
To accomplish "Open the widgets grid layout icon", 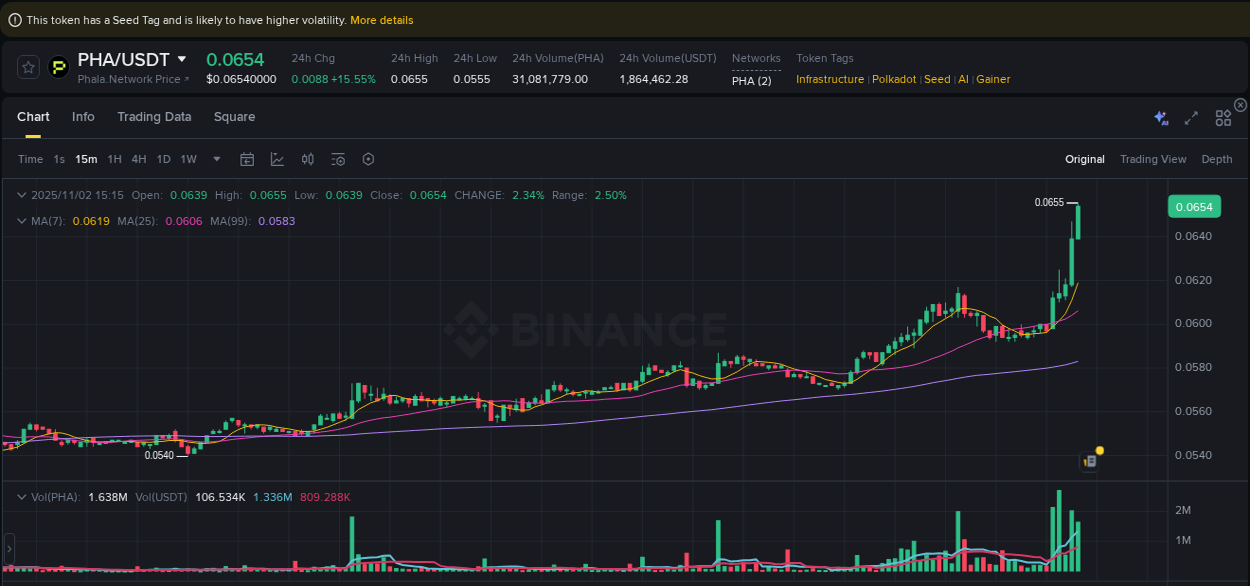I will [1222, 117].
